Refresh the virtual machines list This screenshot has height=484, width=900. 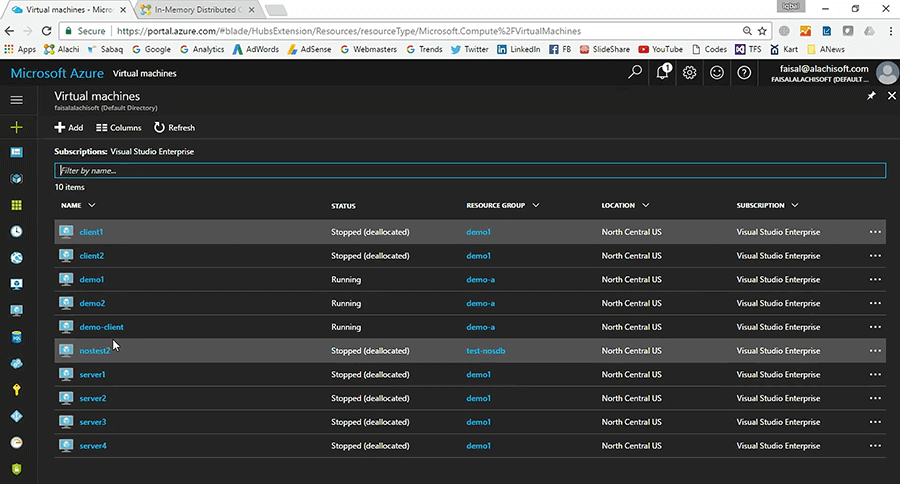click(x=174, y=127)
